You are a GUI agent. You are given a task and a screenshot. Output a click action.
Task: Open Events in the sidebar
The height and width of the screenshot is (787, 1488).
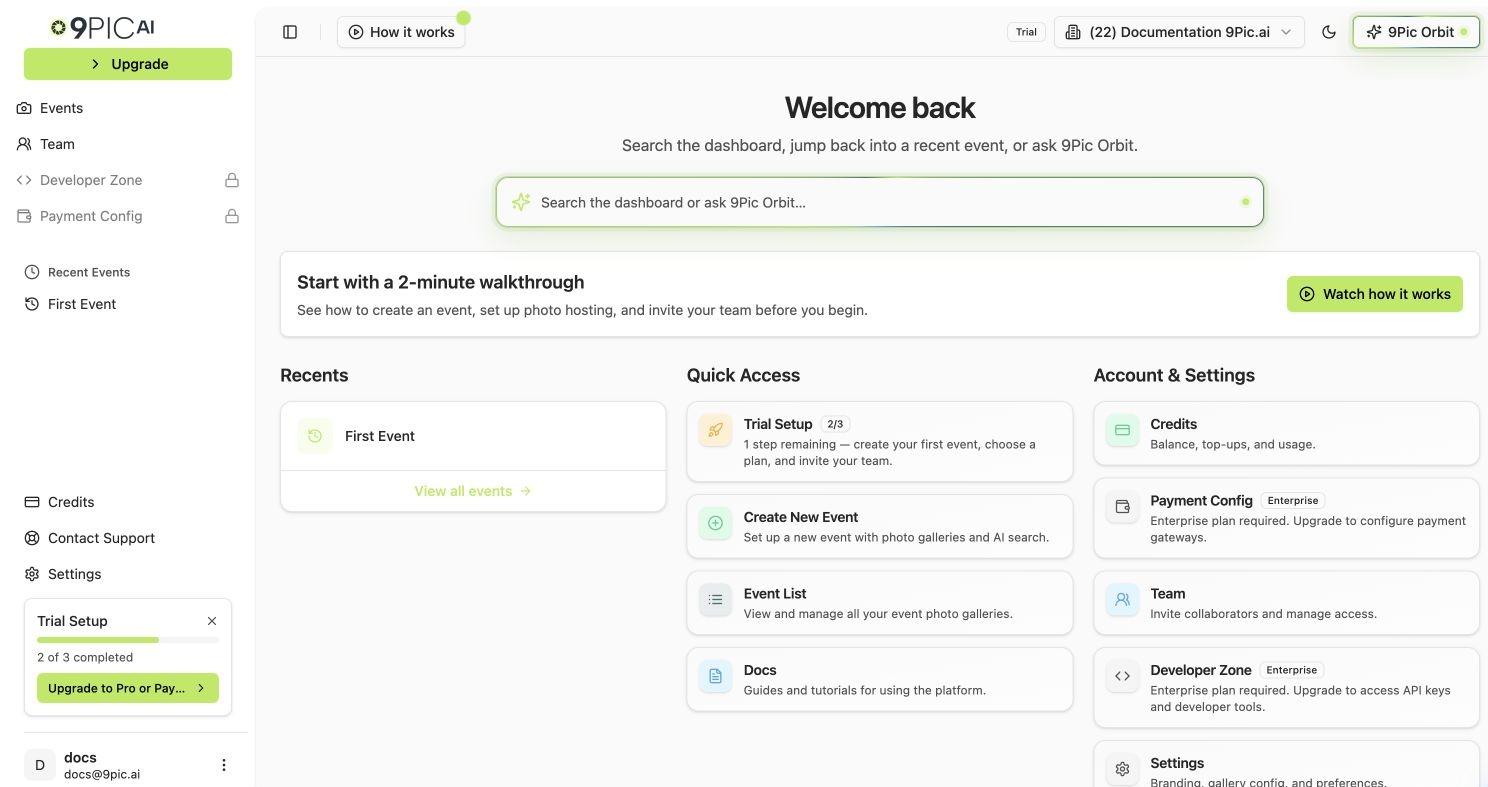pos(128,108)
